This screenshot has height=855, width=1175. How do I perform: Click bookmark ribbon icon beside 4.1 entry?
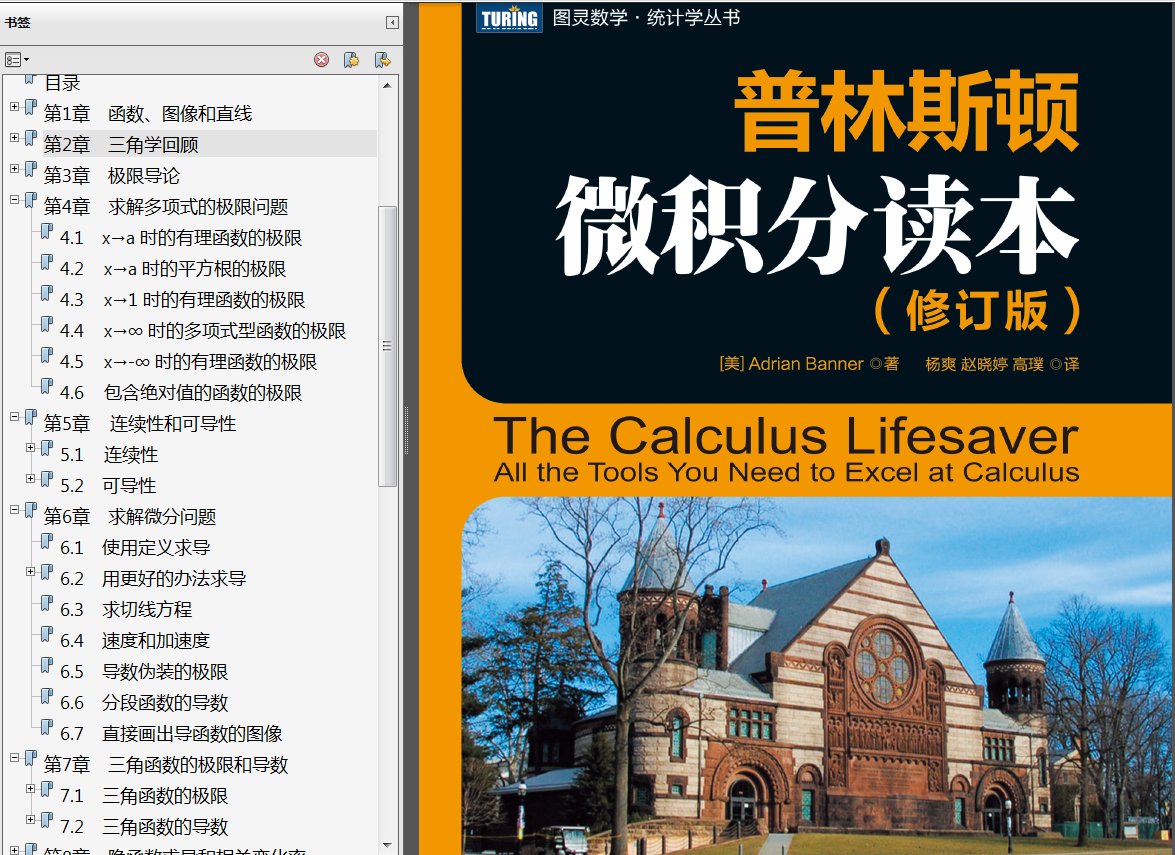[x=46, y=232]
